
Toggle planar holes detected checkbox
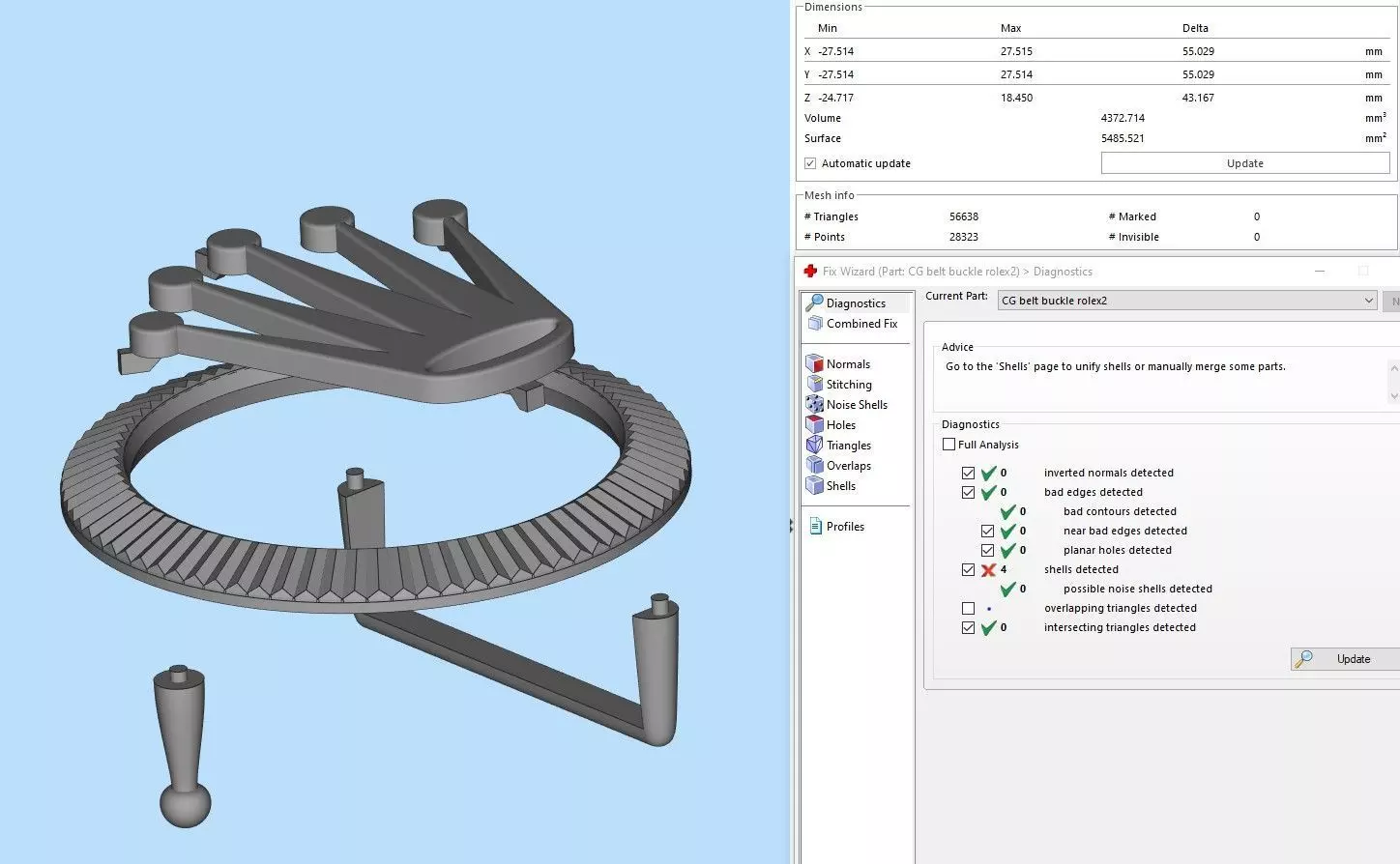point(987,551)
